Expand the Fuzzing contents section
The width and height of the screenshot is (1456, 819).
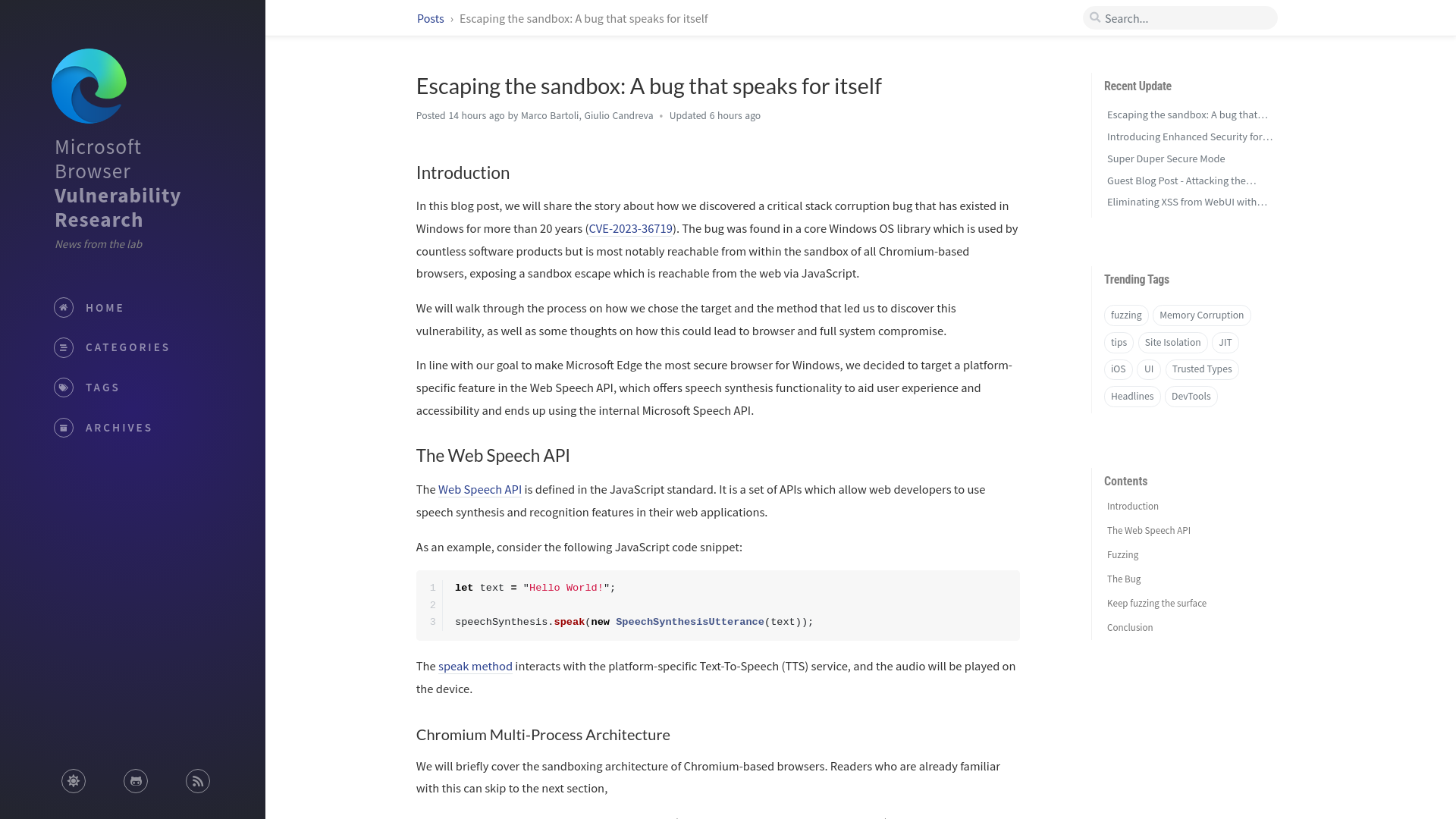click(x=1122, y=554)
